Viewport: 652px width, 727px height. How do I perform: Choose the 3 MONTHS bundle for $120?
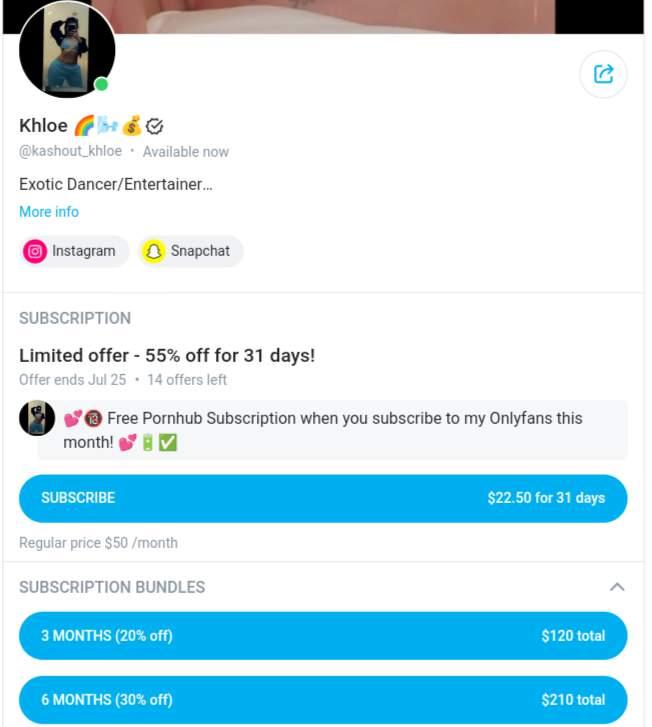point(323,636)
